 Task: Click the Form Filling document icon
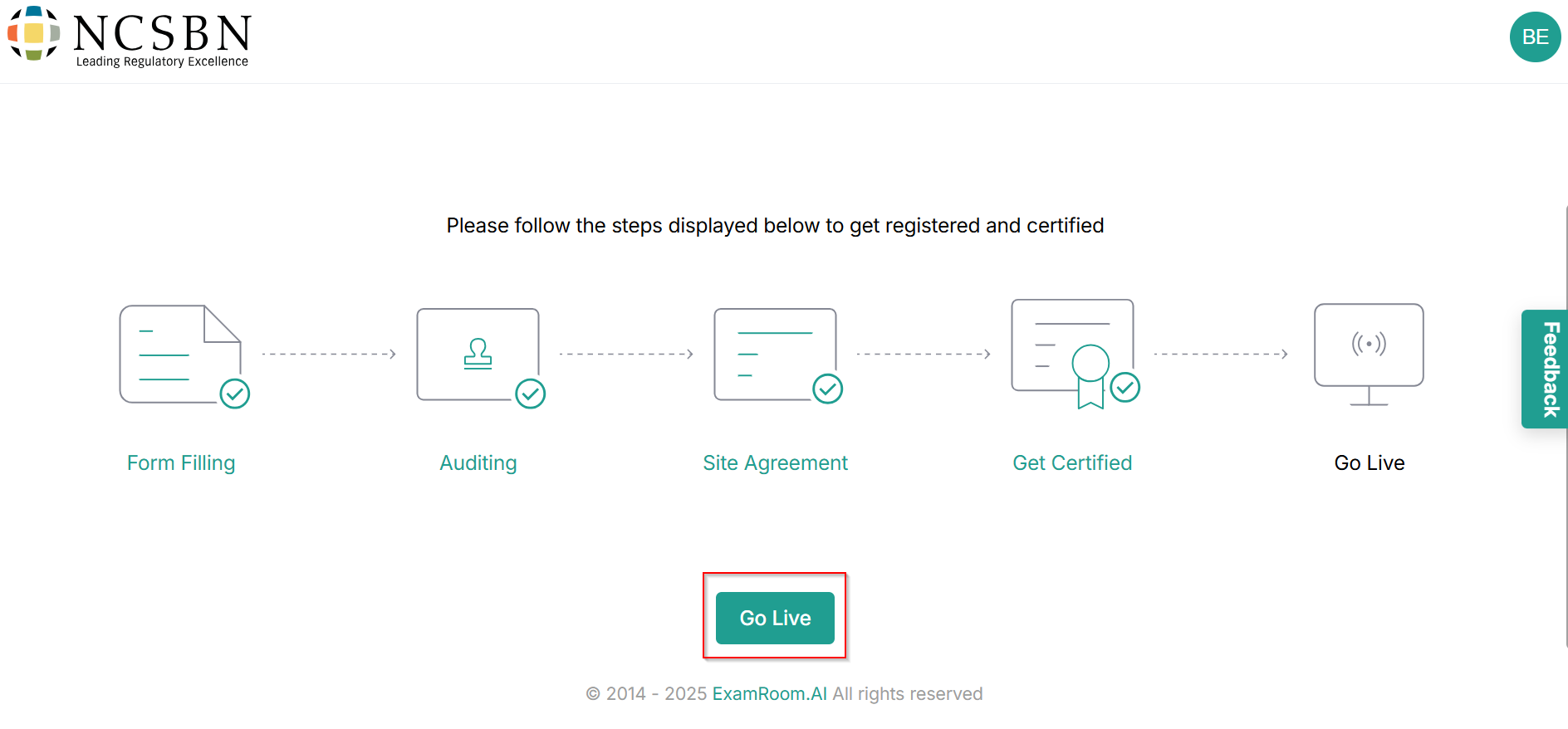coord(179,355)
